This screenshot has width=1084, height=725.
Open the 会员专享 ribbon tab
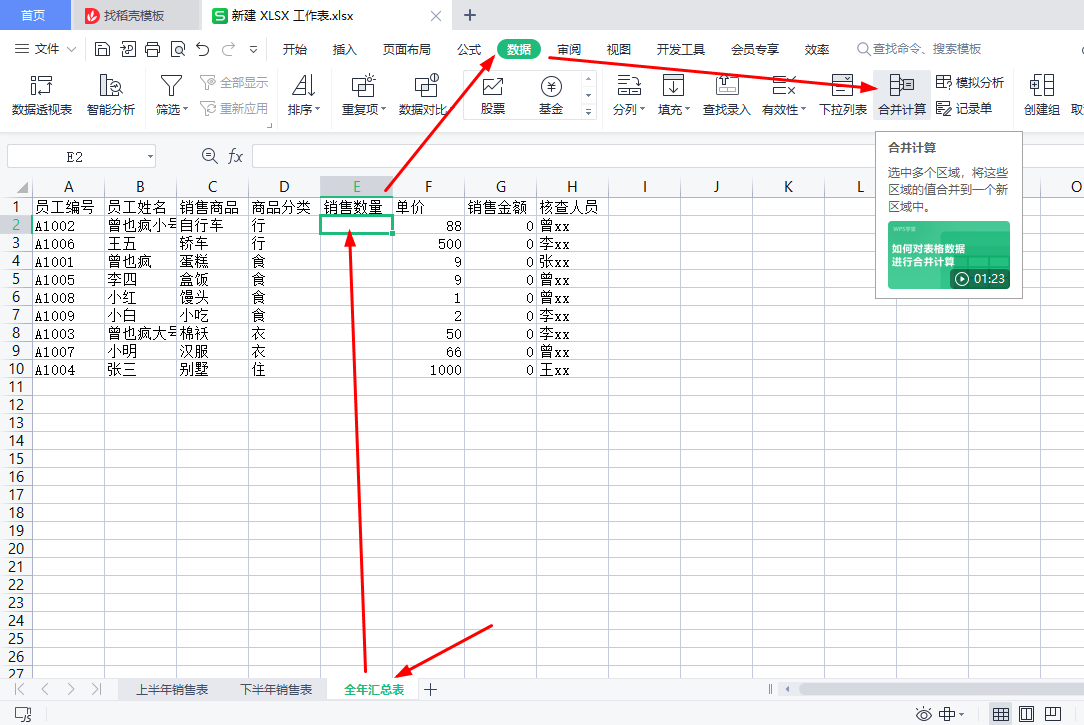755,49
